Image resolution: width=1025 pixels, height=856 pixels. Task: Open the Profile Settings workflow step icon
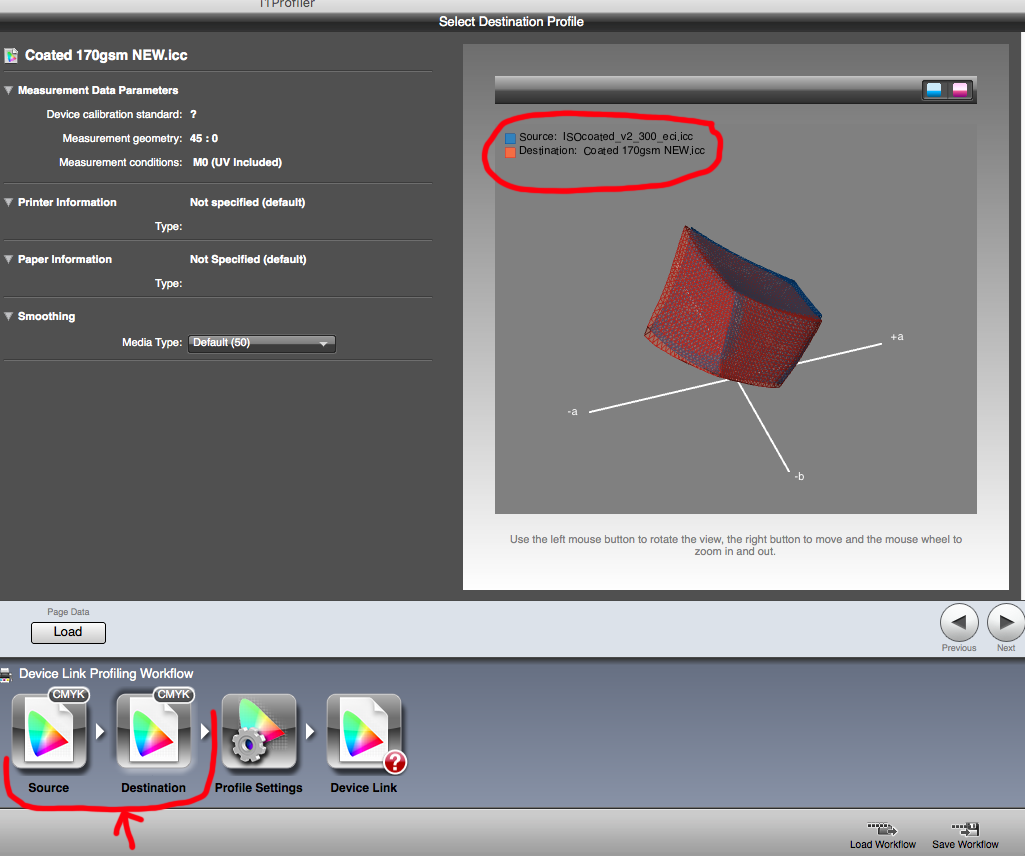[x=259, y=731]
